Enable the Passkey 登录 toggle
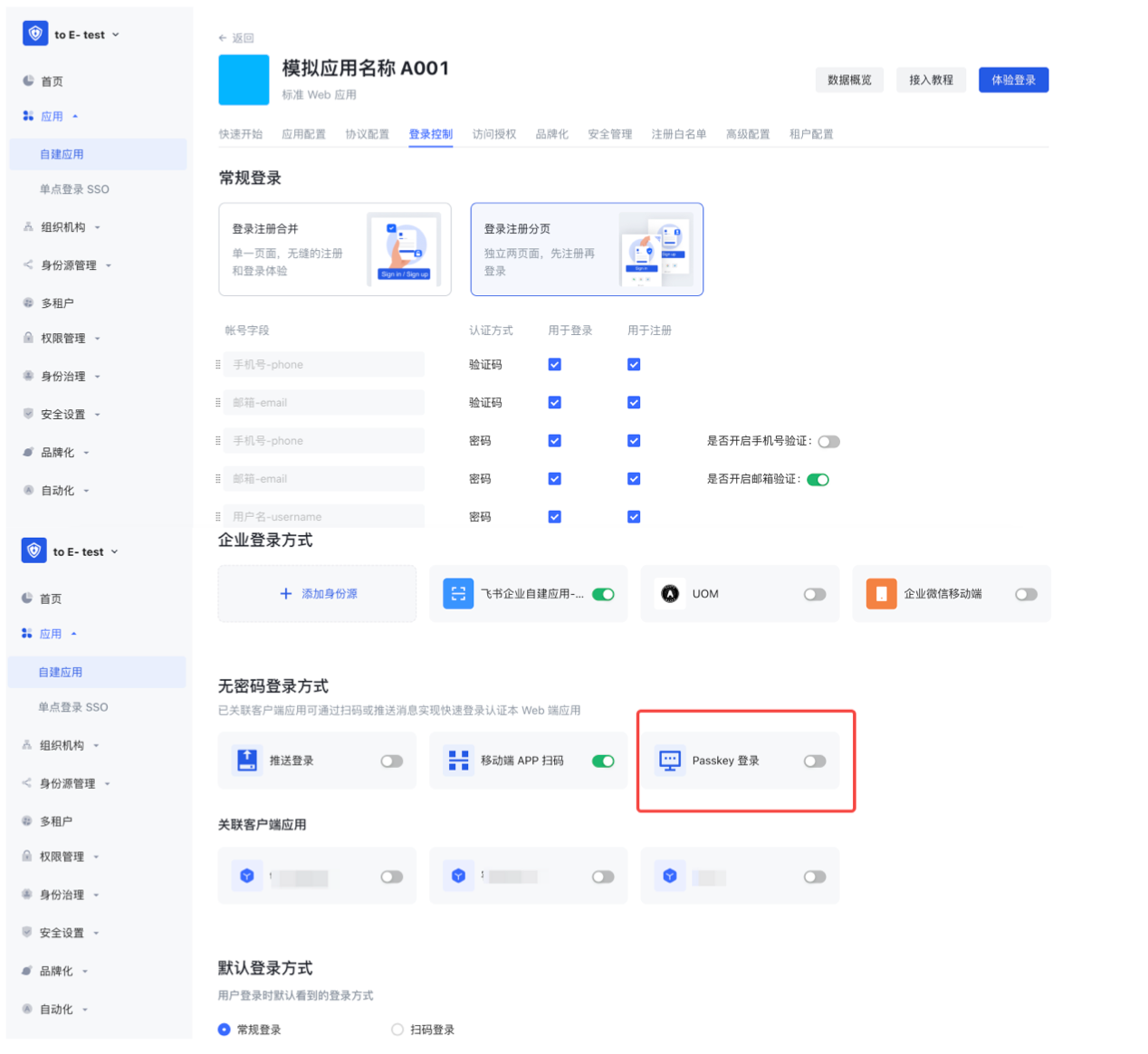 815,761
